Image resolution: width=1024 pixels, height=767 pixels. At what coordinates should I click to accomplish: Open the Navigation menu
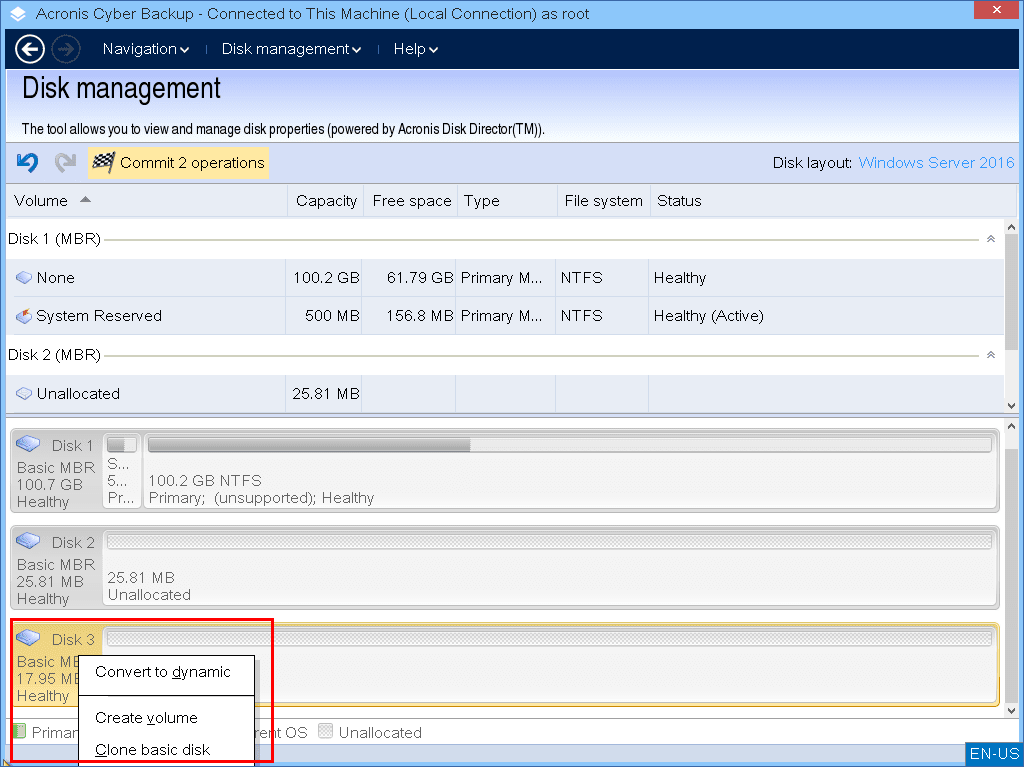pyautogui.click(x=146, y=49)
